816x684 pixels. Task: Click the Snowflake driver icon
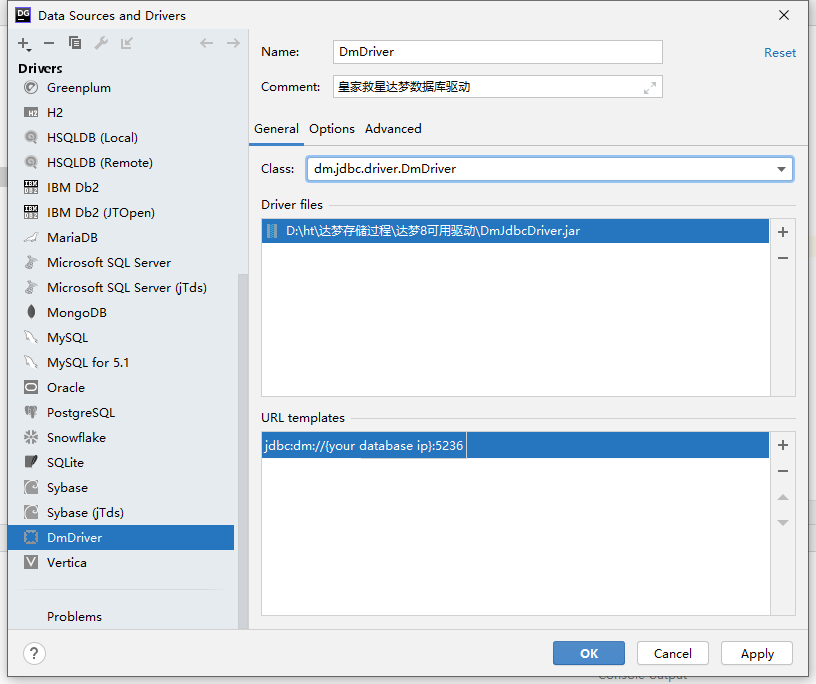tap(31, 437)
